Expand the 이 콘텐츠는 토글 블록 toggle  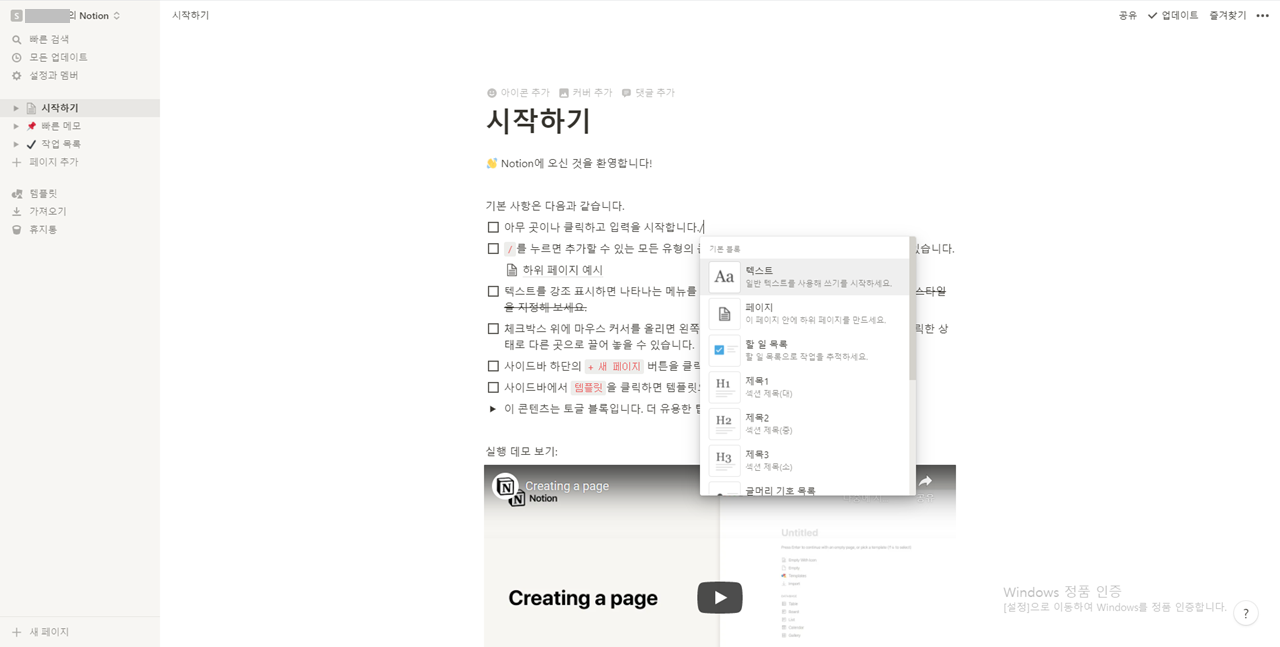[x=493, y=409]
